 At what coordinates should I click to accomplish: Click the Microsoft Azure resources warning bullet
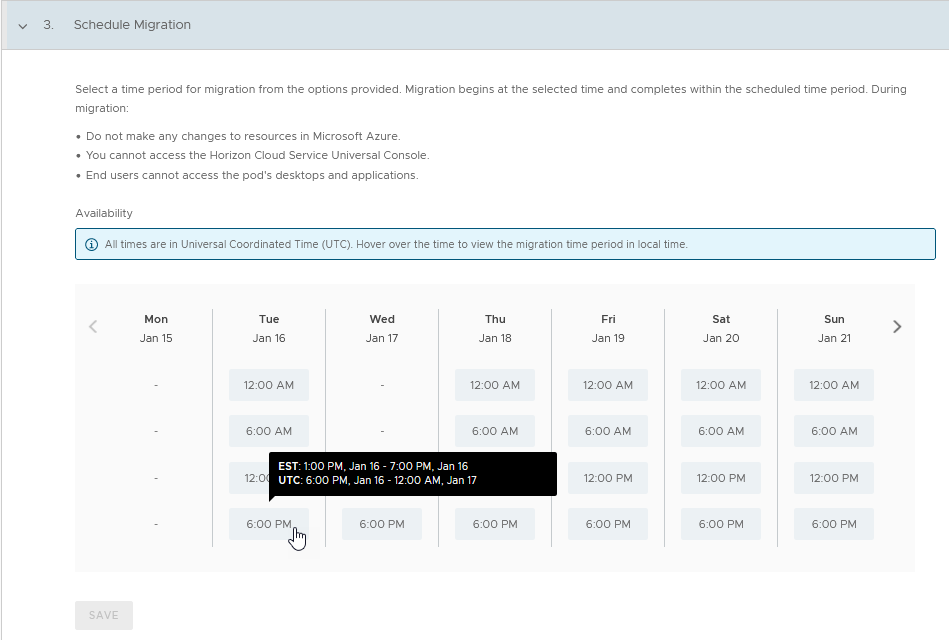243,136
